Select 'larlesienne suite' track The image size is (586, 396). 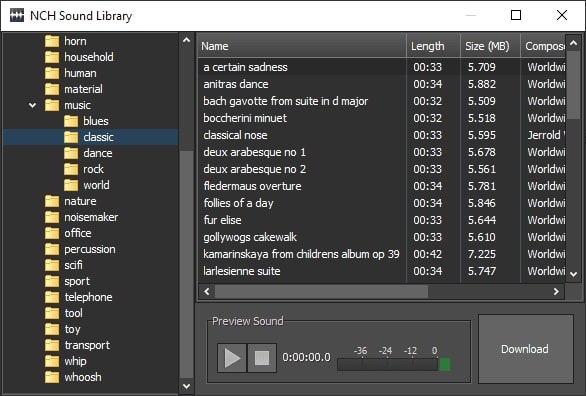[x=381, y=271]
